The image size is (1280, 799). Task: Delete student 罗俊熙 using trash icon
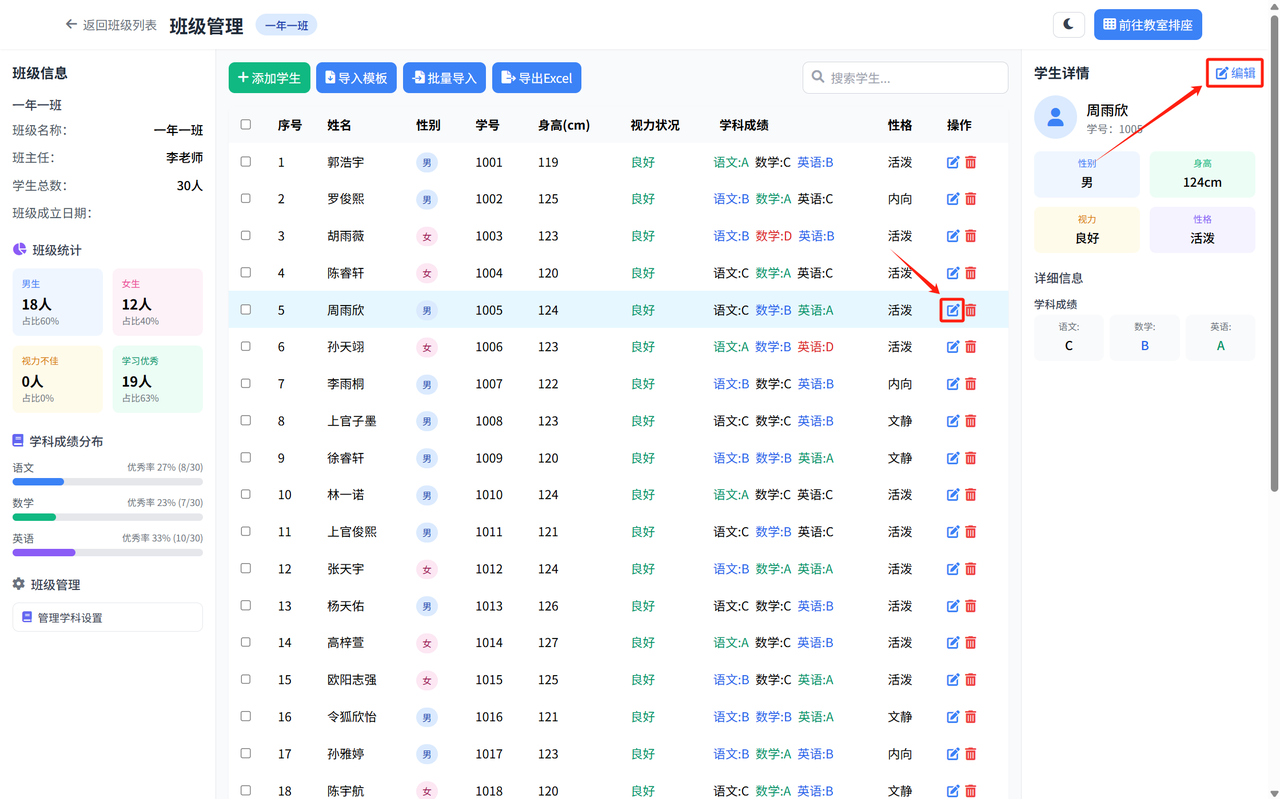point(970,199)
